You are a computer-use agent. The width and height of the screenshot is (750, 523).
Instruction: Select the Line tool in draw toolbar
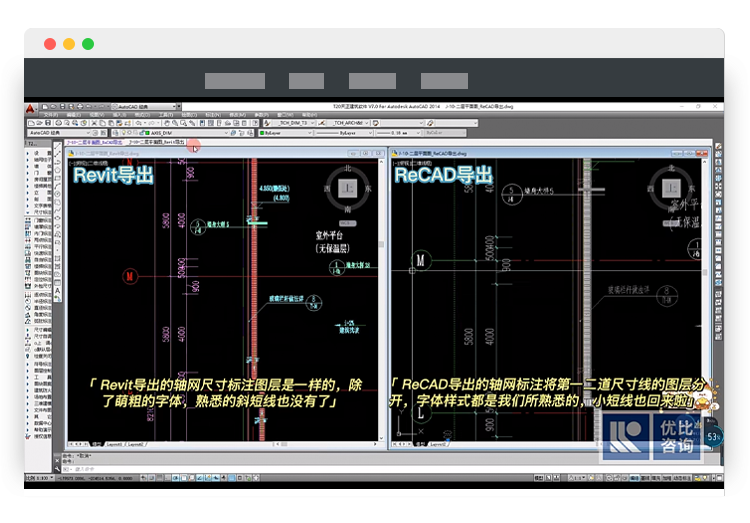coord(57,145)
